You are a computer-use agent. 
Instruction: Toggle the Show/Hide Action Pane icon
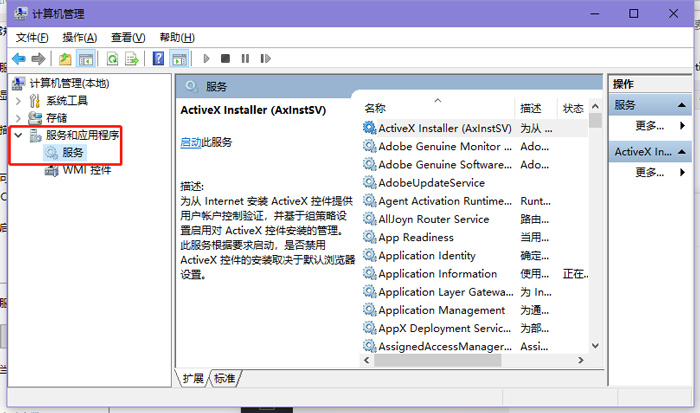(x=178, y=59)
